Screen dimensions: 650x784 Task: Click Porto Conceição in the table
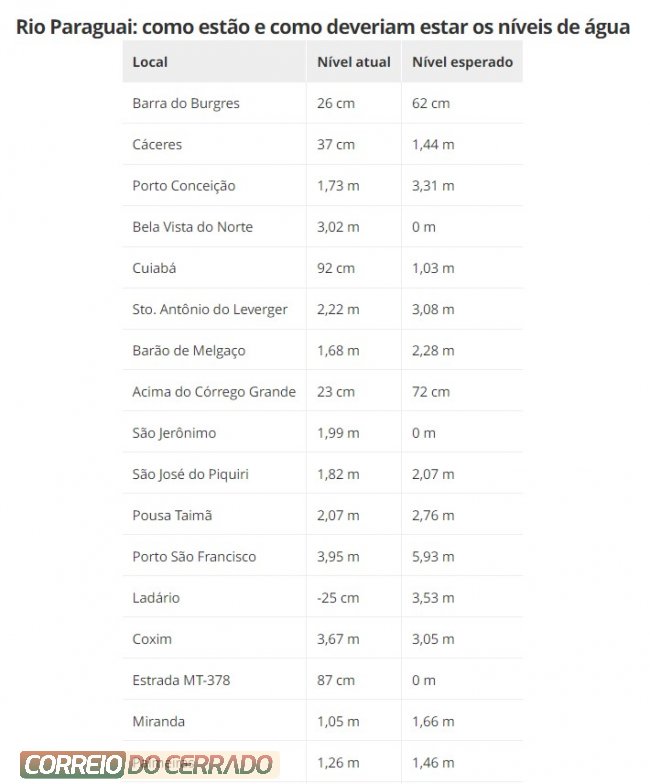(x=184, y=186)
